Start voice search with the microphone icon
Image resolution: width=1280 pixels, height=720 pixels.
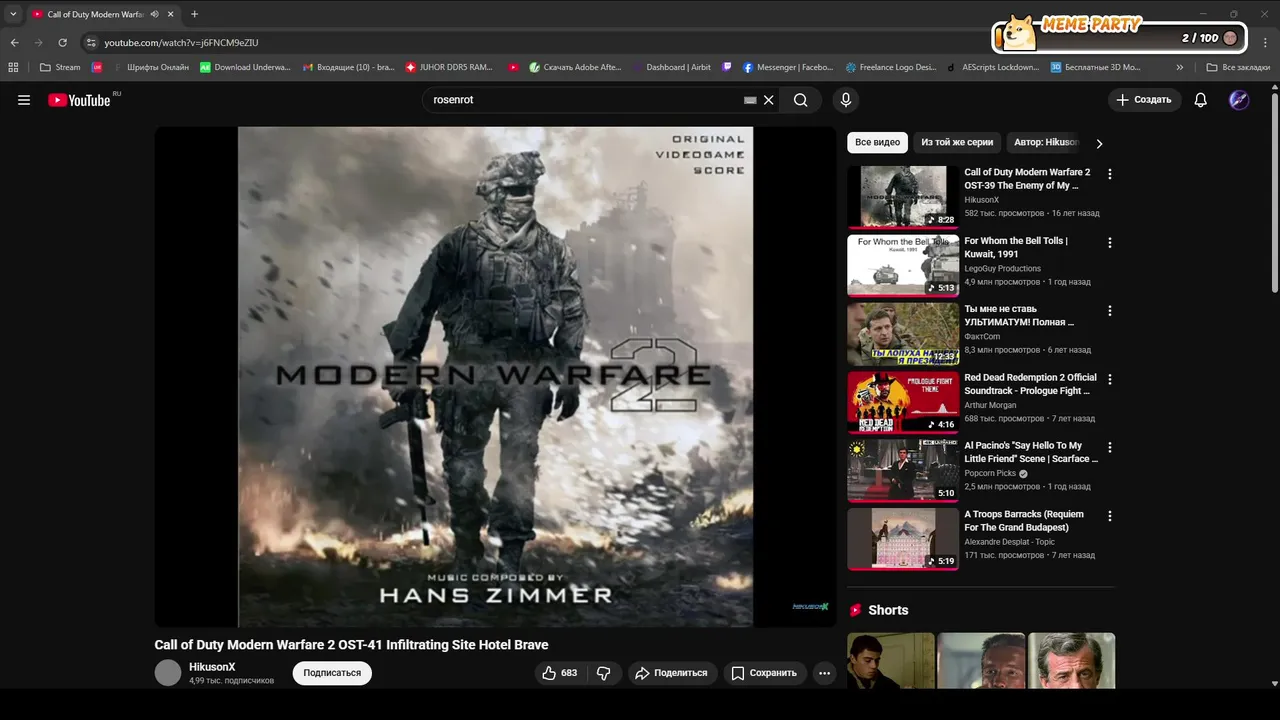(846, 100)
